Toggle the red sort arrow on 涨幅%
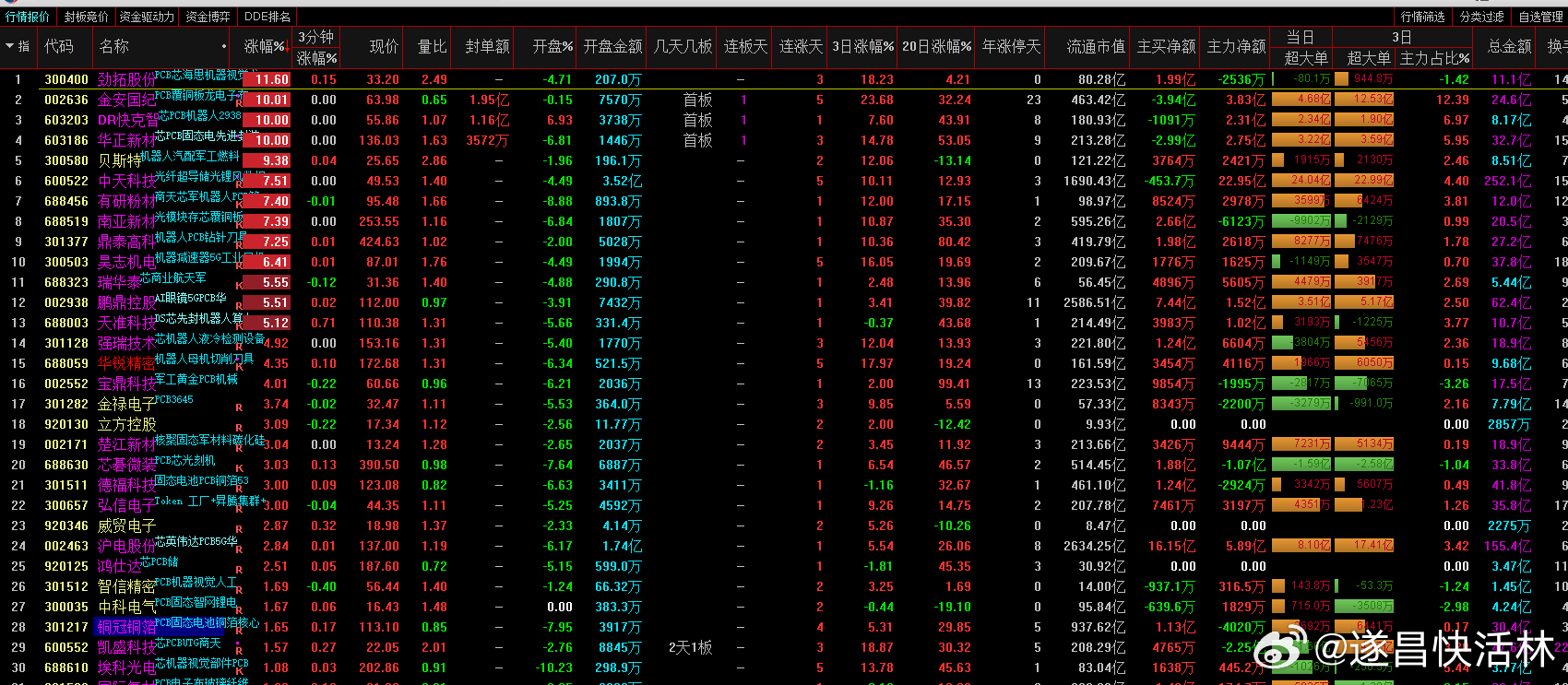1568x685 pixels. click(x=288, y=47)
